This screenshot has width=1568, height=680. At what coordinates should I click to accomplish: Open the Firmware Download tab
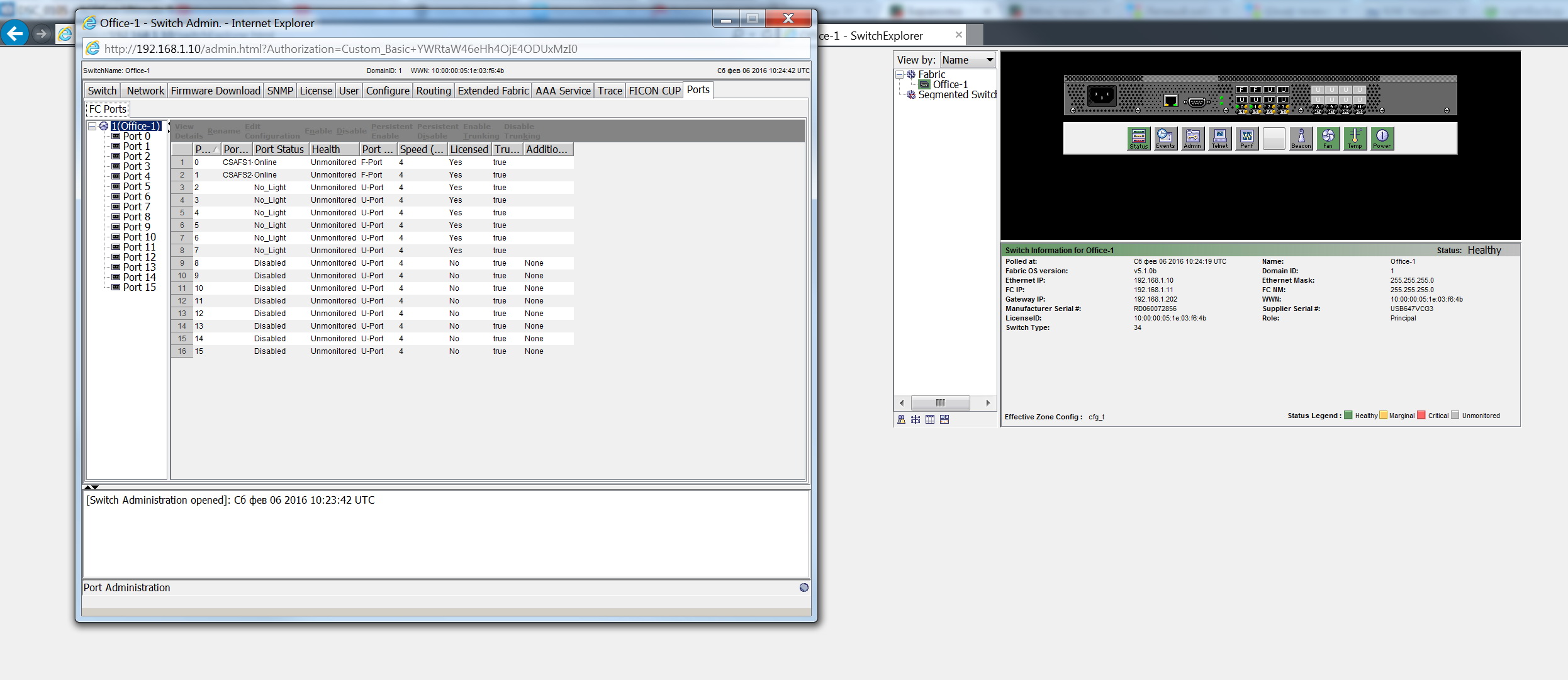pyautogui.click(x=215, y=91)
